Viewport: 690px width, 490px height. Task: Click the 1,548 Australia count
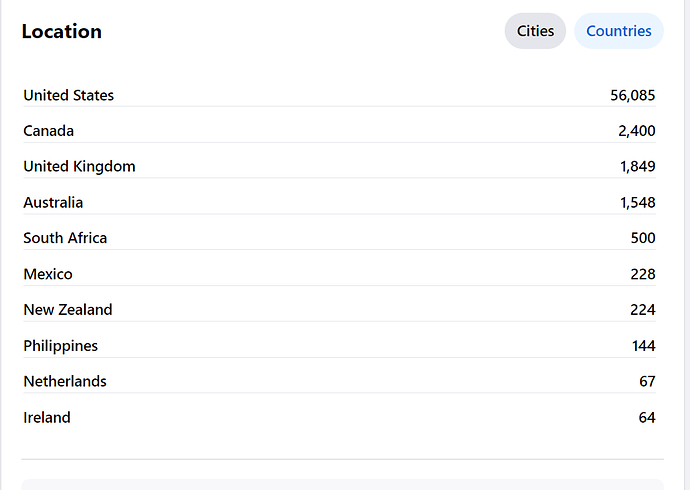click(638, 203)
